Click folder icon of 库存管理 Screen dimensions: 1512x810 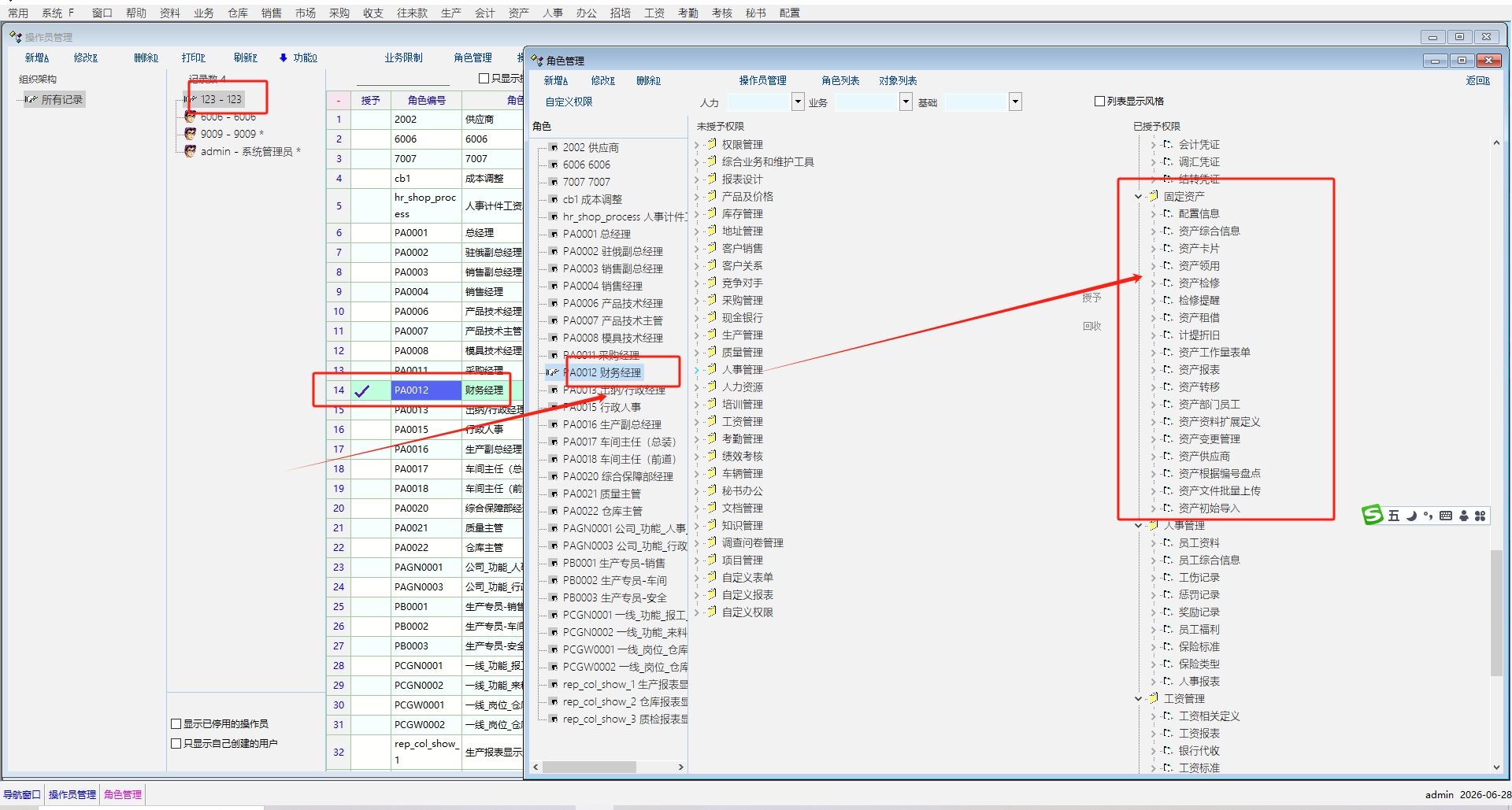click(x=711, y=213)
